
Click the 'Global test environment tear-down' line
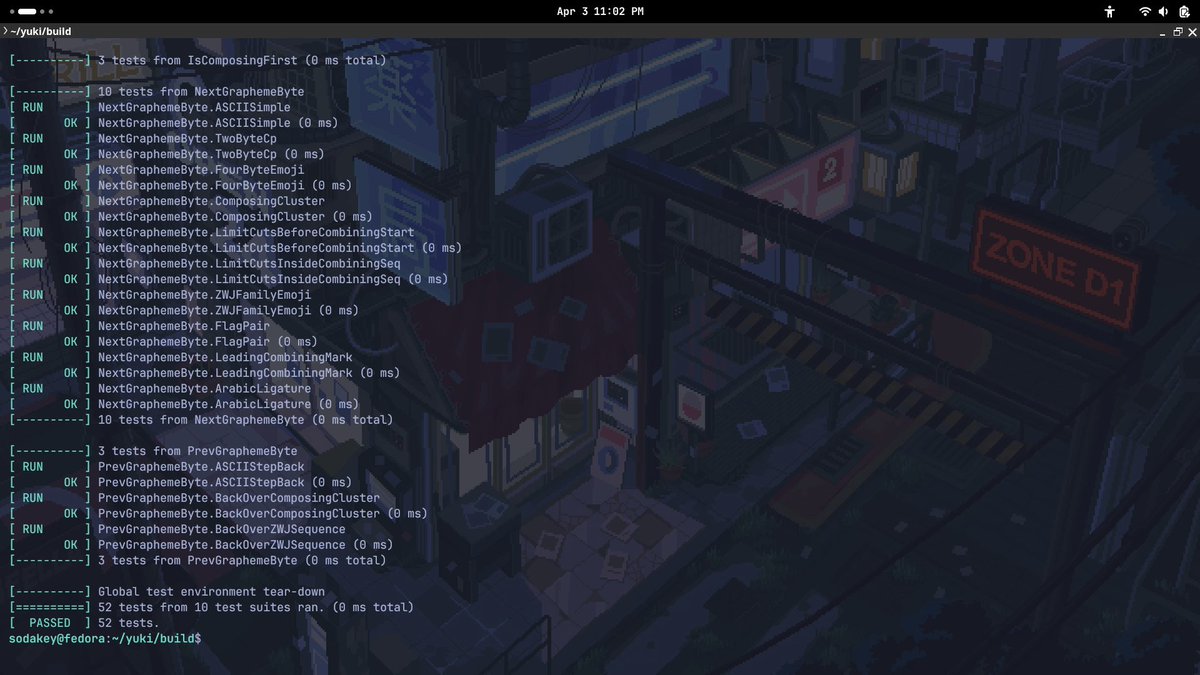[167, 592]
